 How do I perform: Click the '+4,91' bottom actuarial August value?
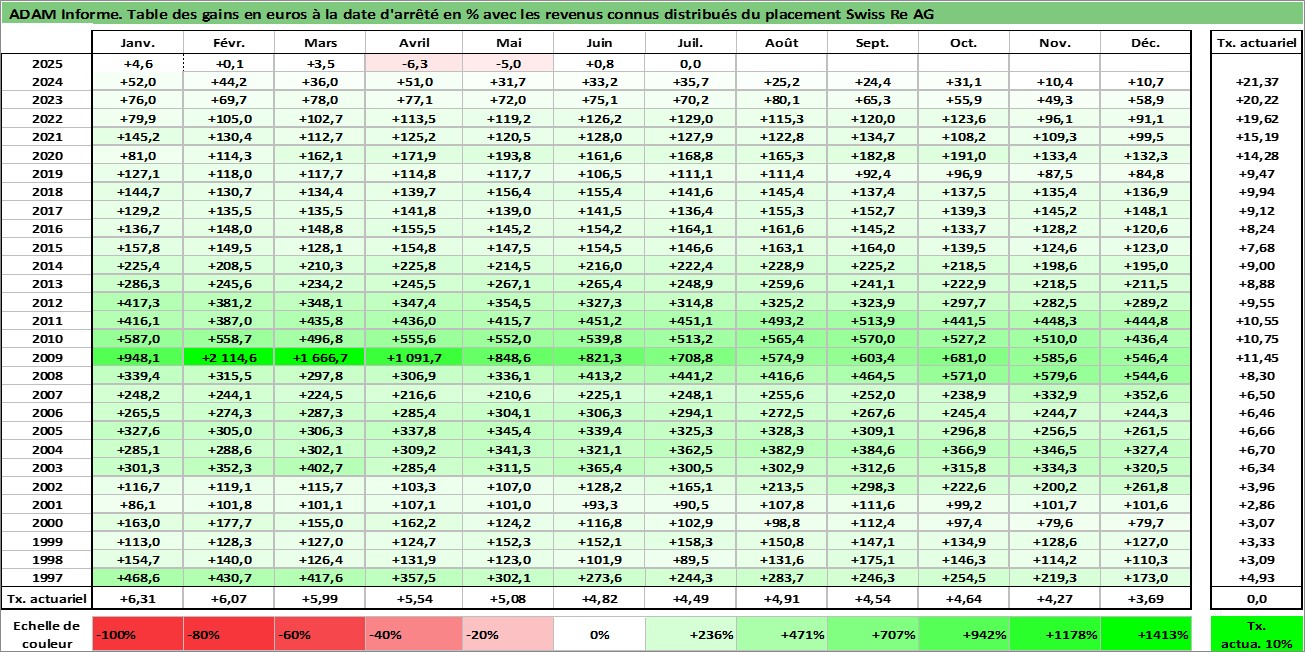click(x=782, y=598)
